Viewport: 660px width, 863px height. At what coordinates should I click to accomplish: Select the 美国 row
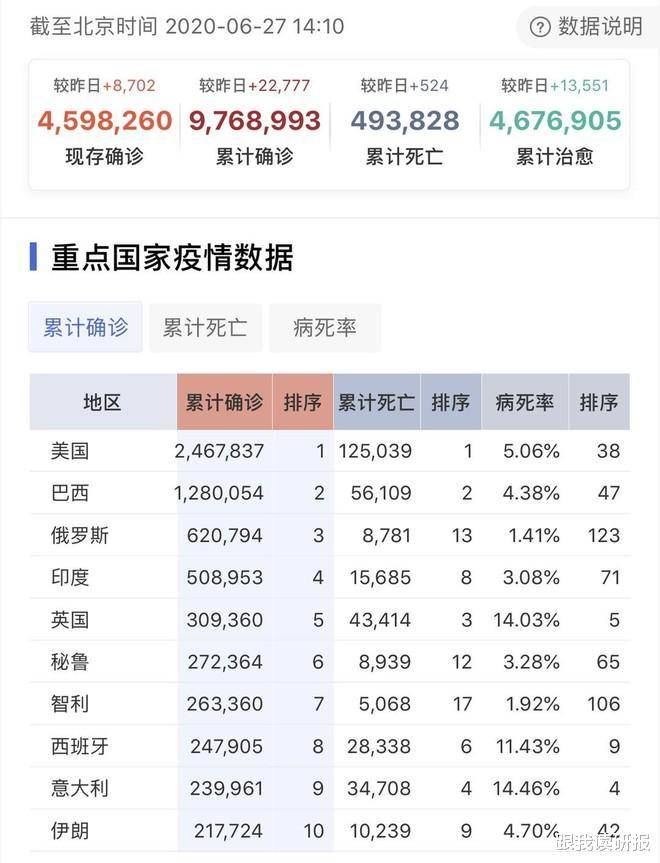(x=70, y=451)
